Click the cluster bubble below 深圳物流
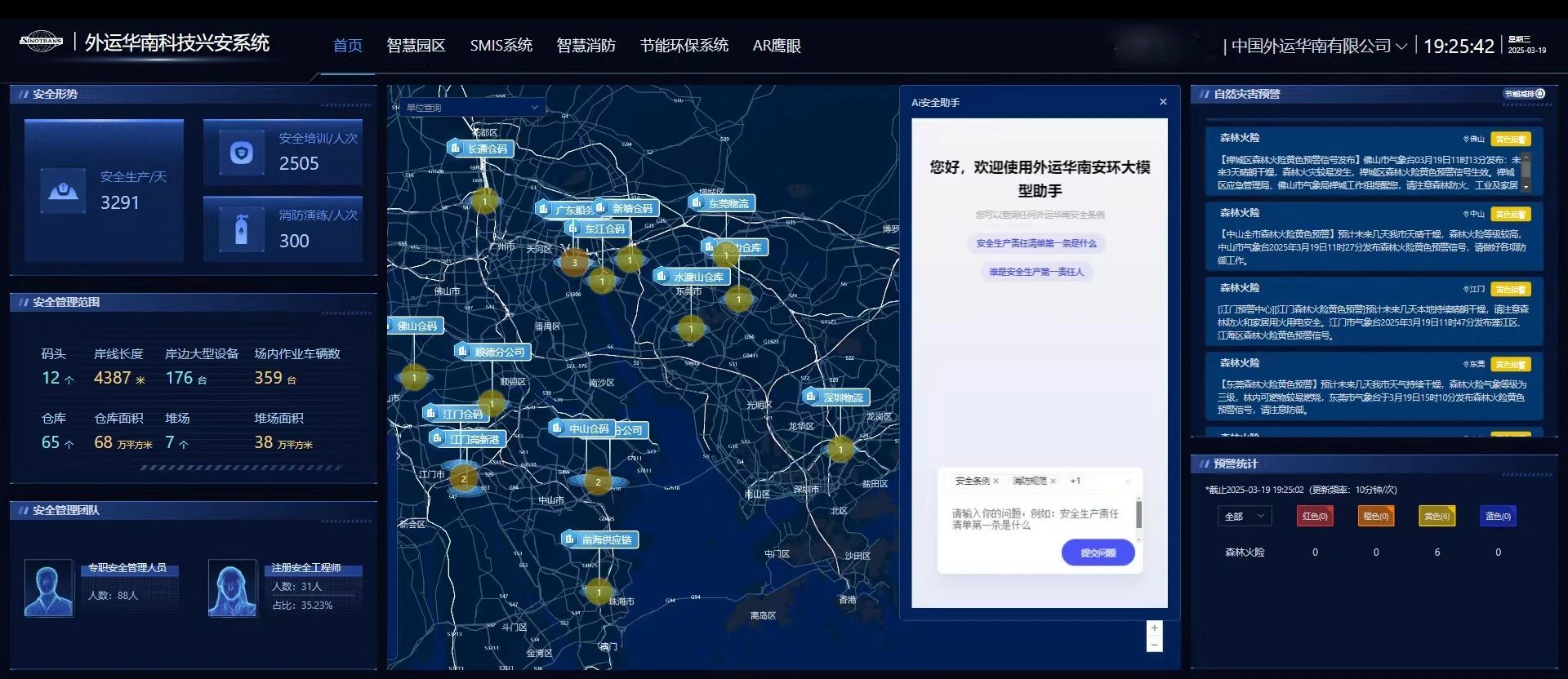Screen dimensions: 1568x679 click(840, 449)
